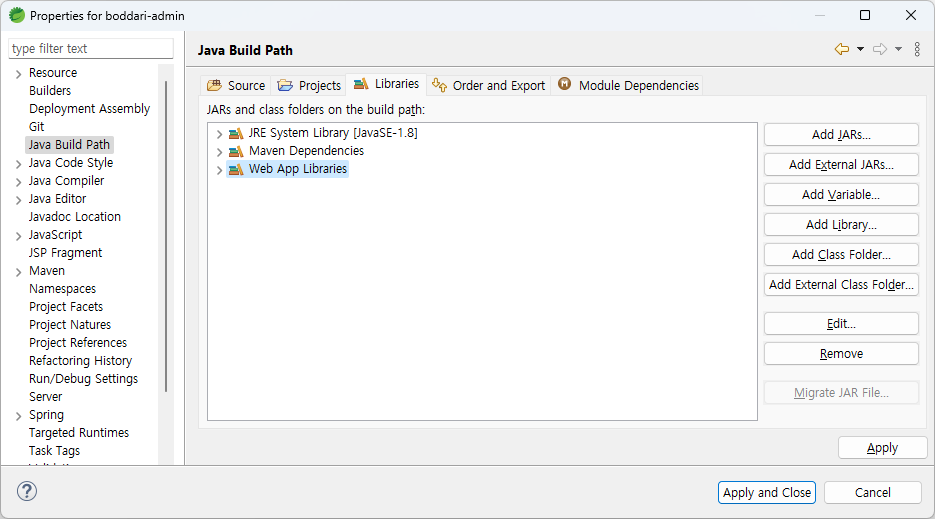This screenshot has width=935, height=519.
Task: Click the Add Variable button
Action: [x=841, y=194]
